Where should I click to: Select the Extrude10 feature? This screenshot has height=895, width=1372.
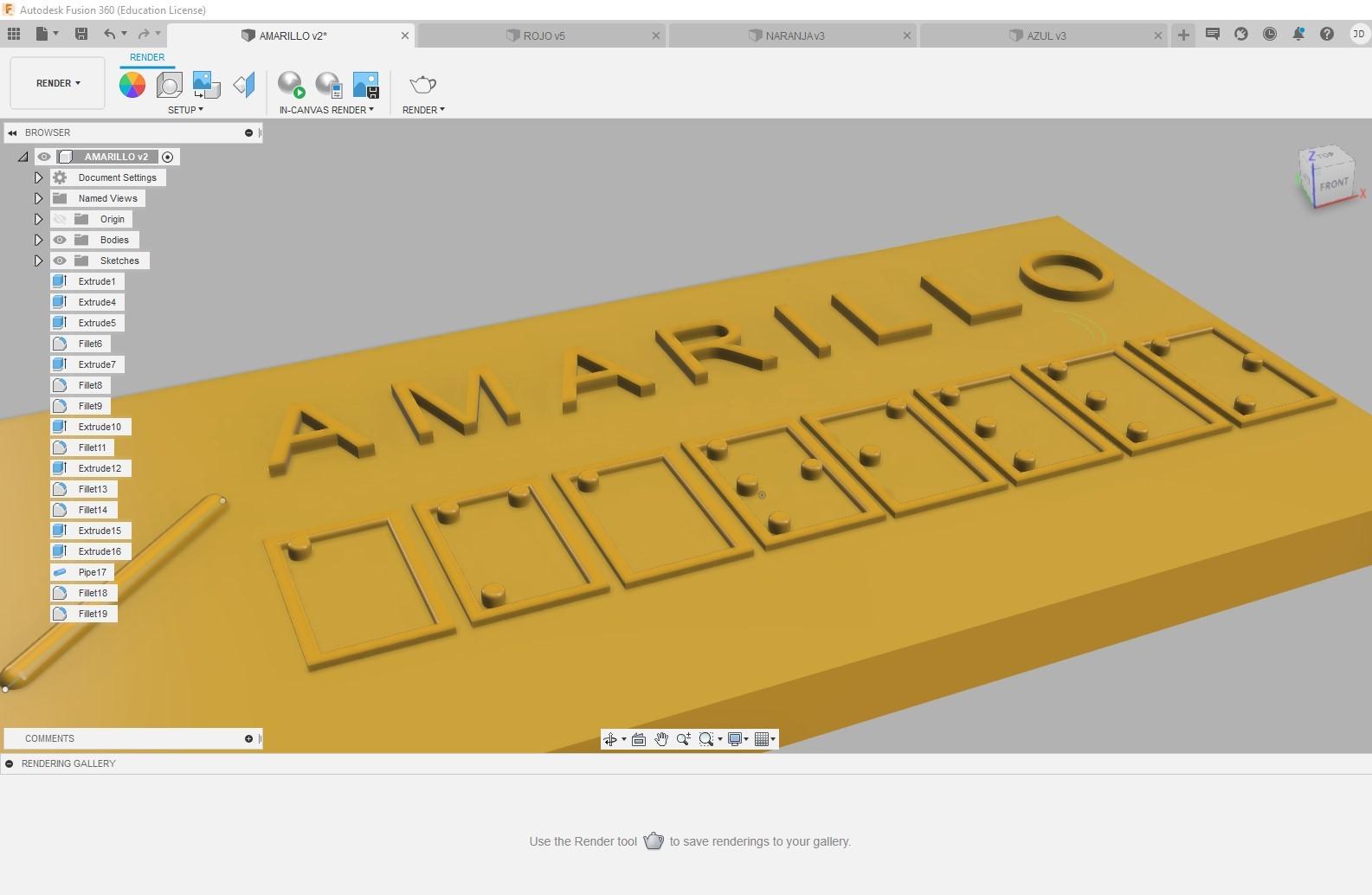(x=90, y=427)
